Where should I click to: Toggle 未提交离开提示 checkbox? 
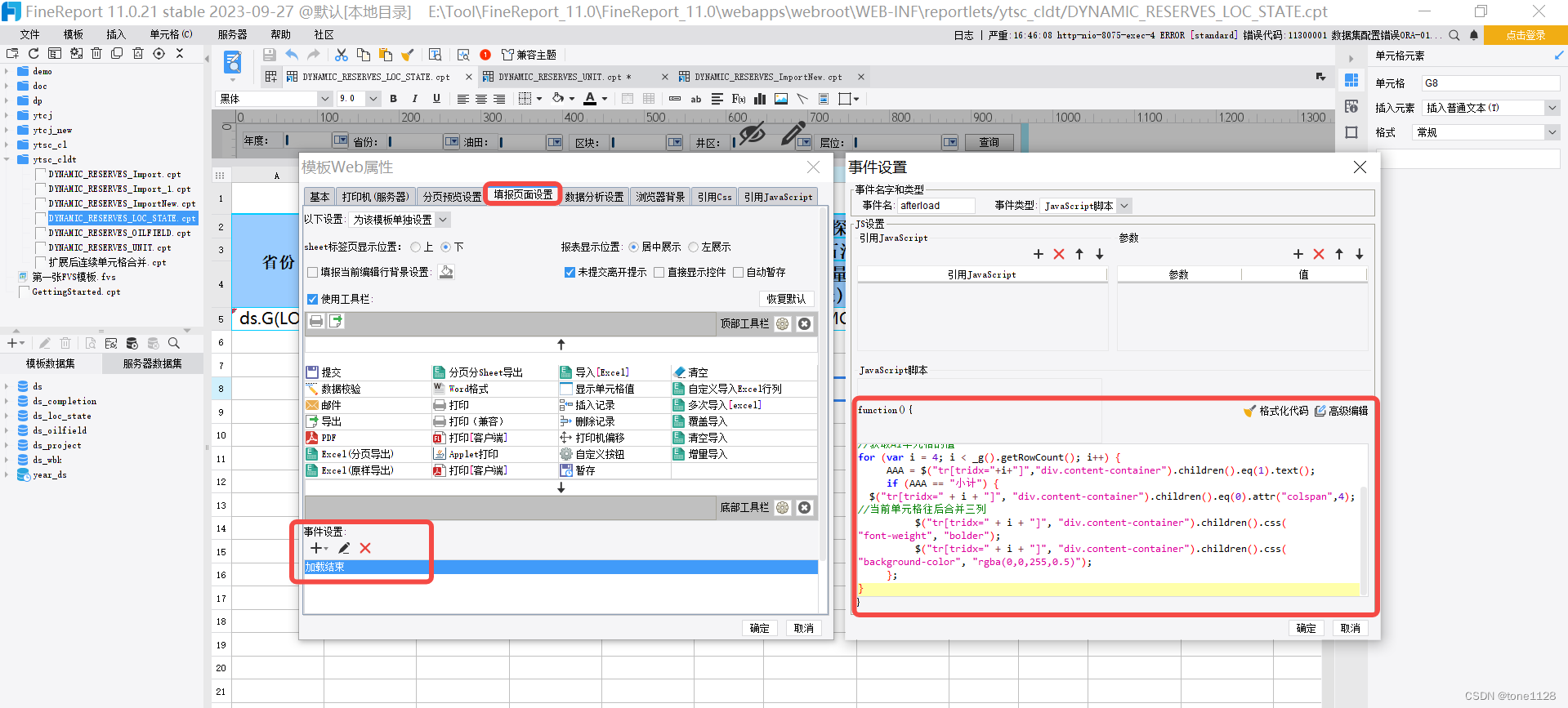[570, 272]
